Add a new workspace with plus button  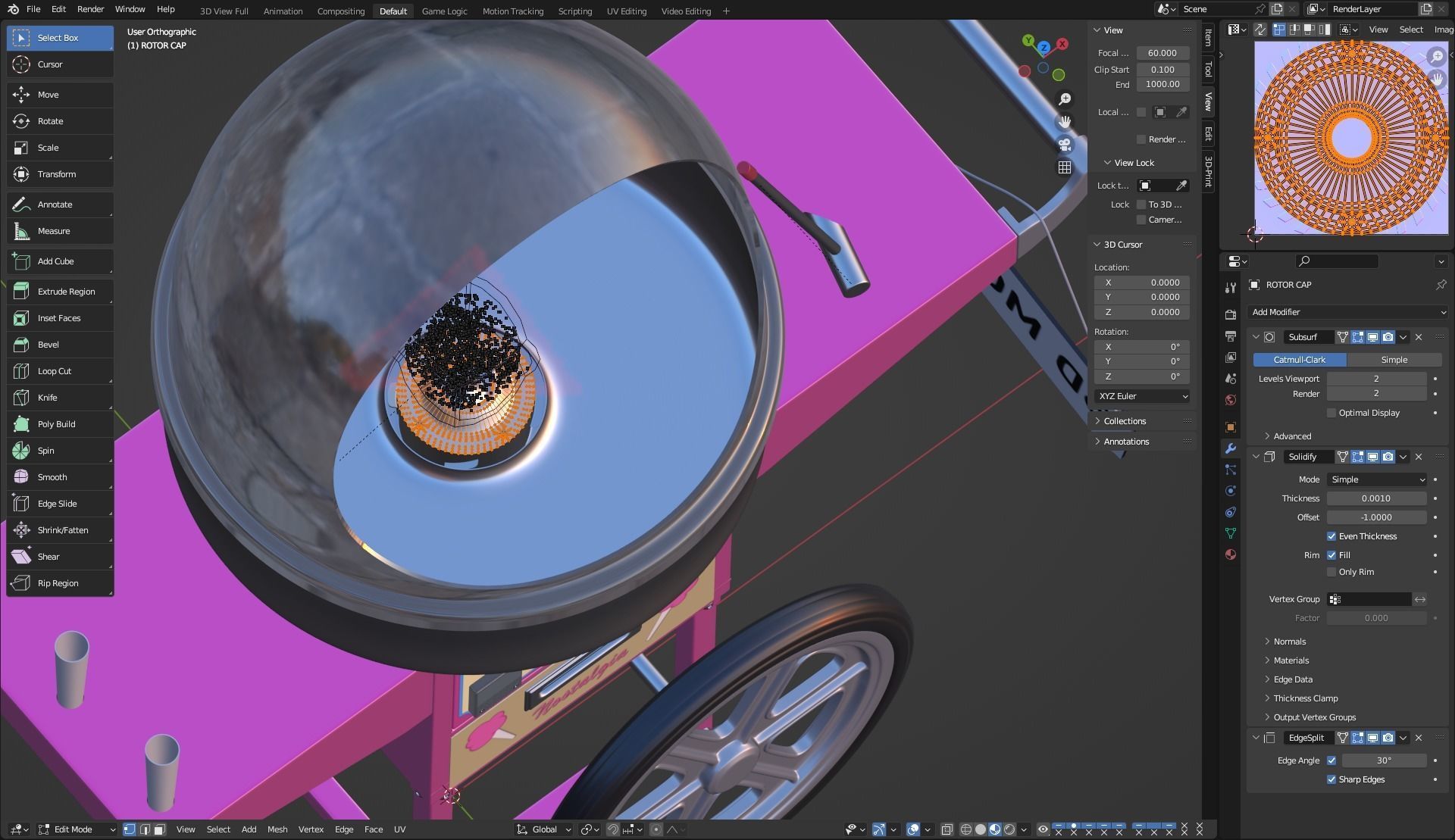(x=726, y=11)
